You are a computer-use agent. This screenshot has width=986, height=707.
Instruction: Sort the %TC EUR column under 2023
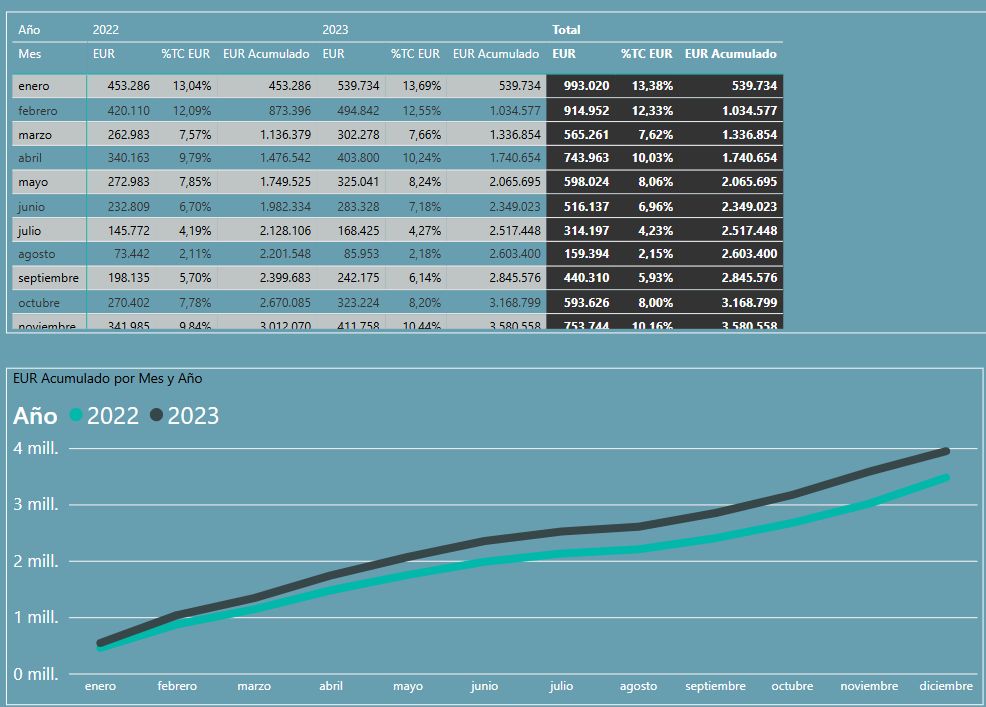click(415, 54)
